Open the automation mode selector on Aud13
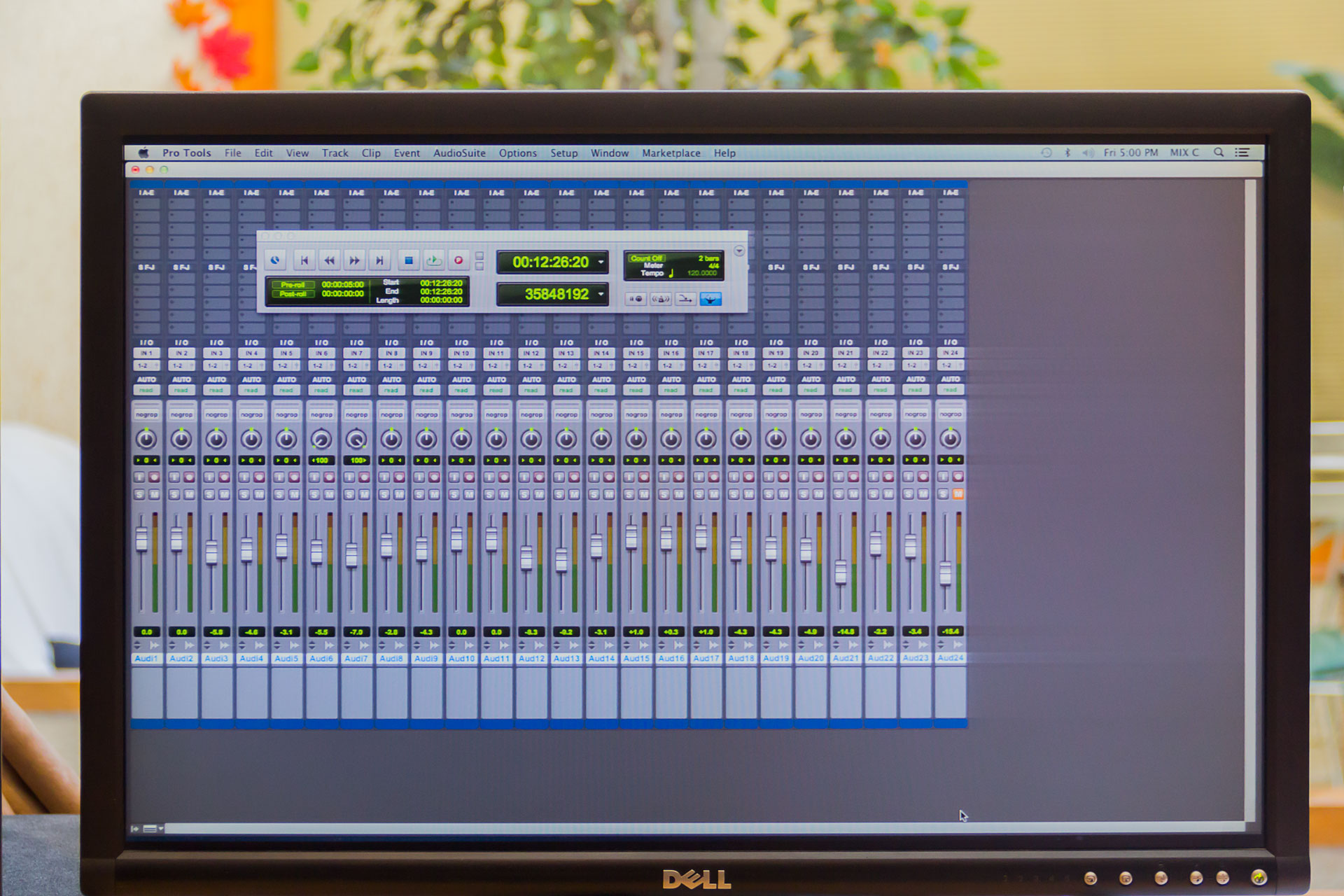 point(566,390)
